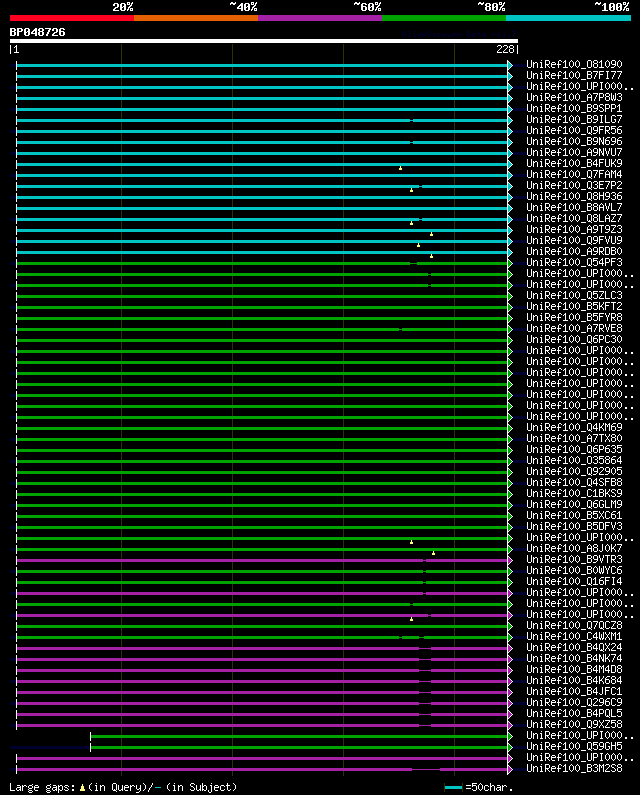The image size is (640, 795).
Task: Open hit UniRef100_B9SPP1
Action: [574, 109]
